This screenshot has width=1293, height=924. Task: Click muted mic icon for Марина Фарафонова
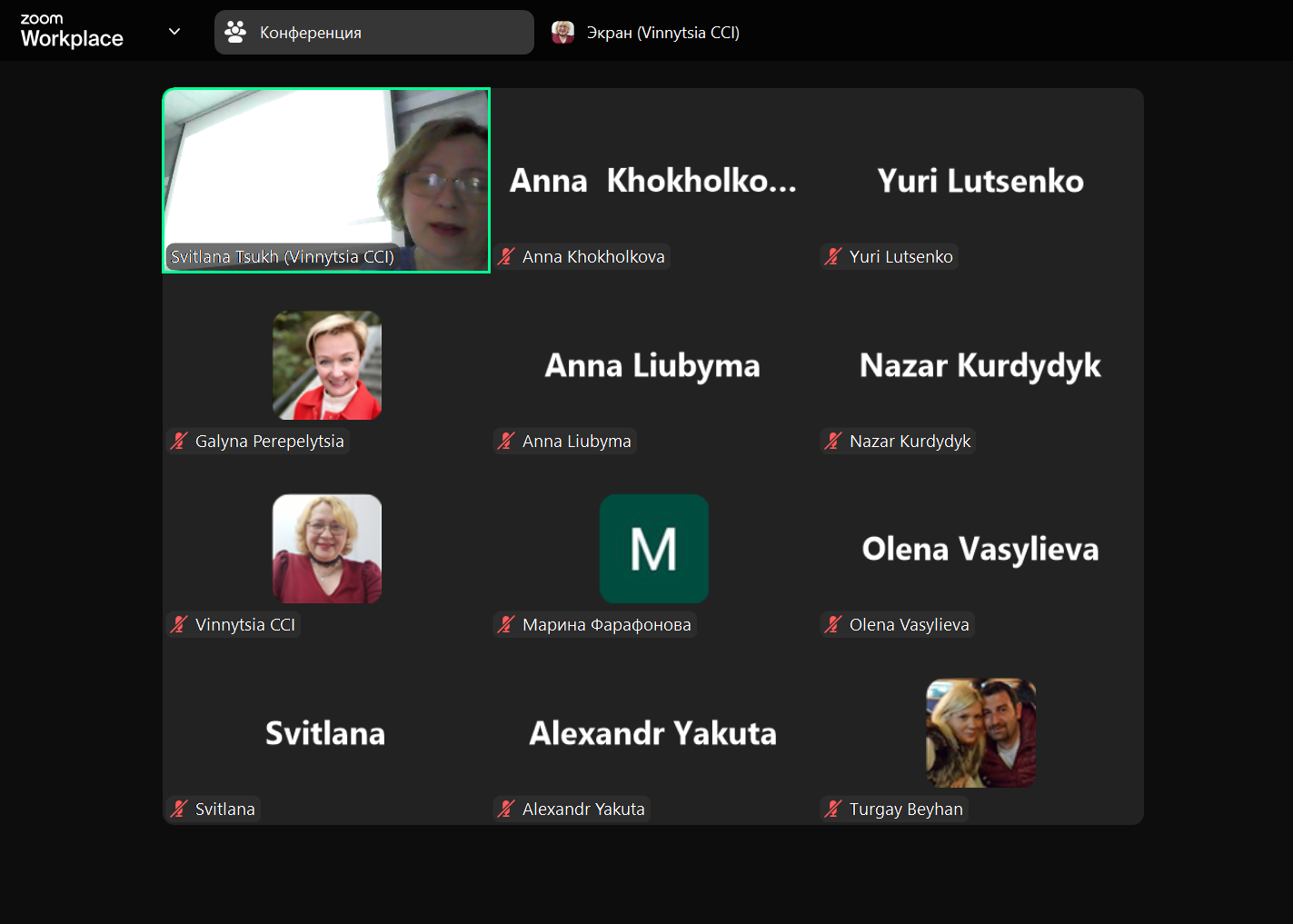507,625
